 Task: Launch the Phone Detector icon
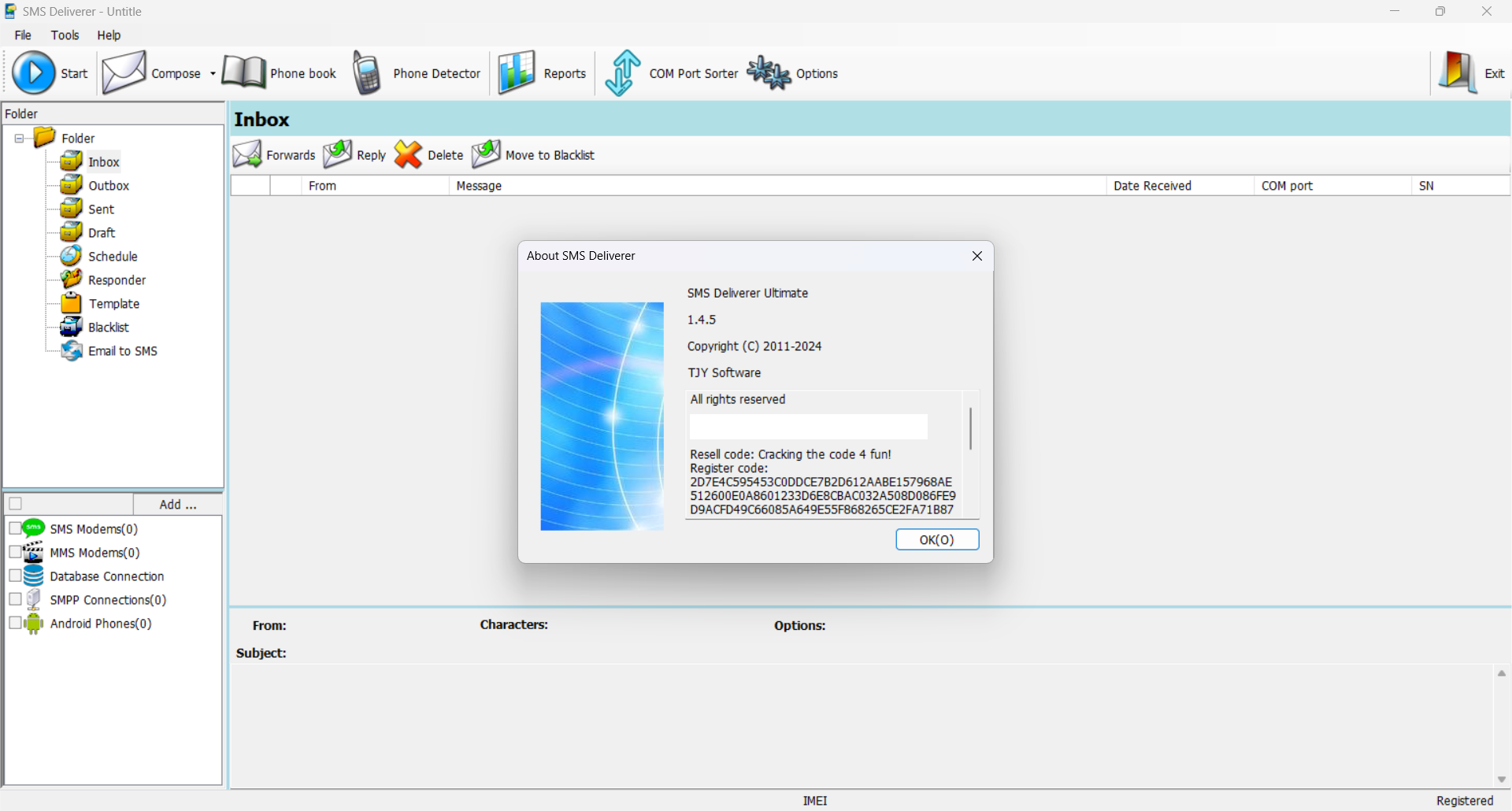[367, 72]
